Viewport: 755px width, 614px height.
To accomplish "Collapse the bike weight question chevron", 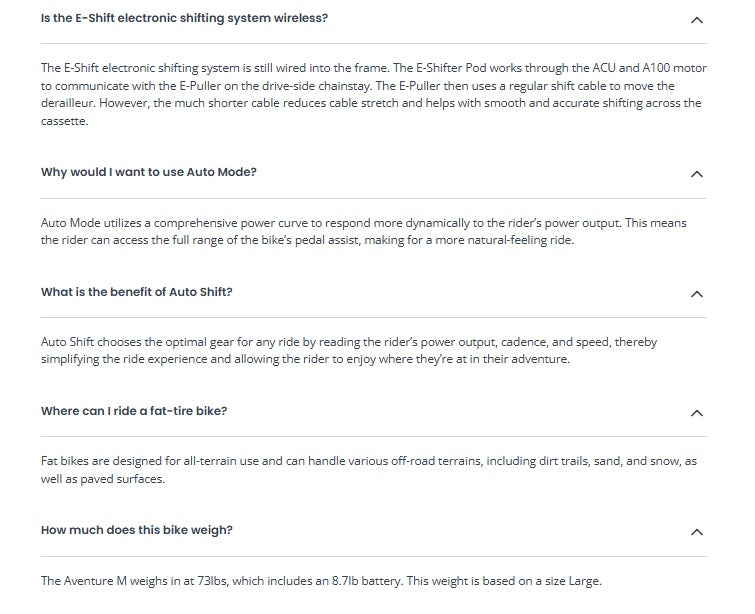I will pyautogui.click(x=697, y=531).
